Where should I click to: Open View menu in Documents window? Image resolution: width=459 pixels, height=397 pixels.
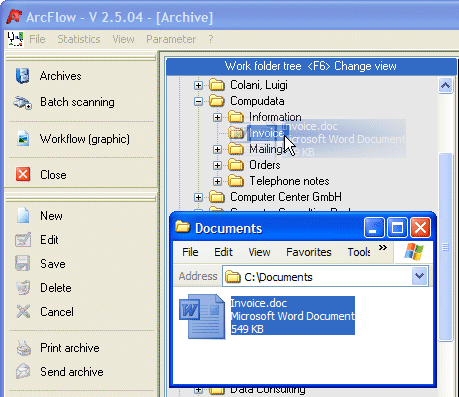click(x=259, y=252)
